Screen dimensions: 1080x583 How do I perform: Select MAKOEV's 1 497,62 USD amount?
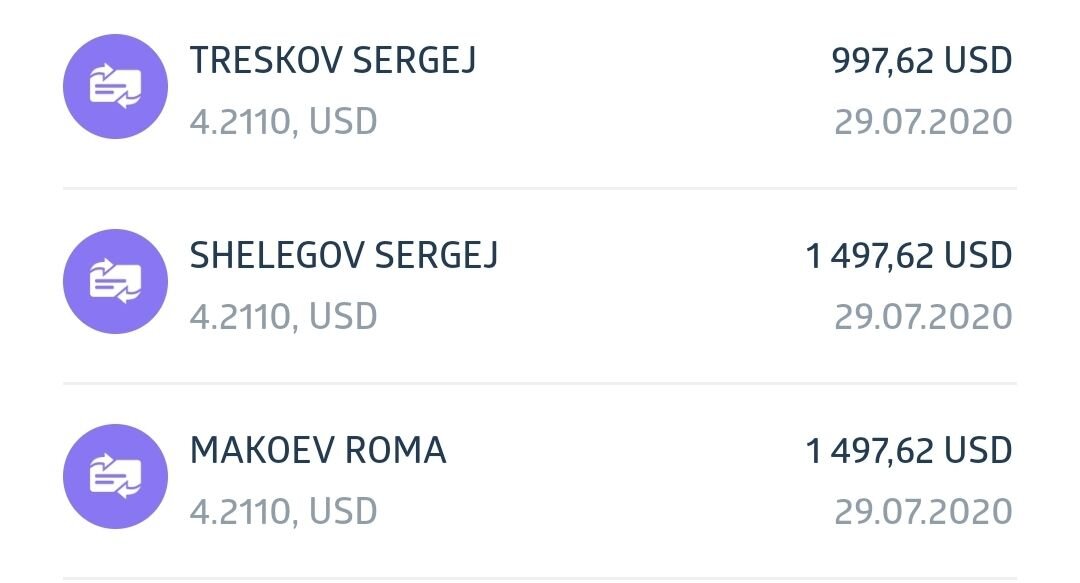(908, 451)
